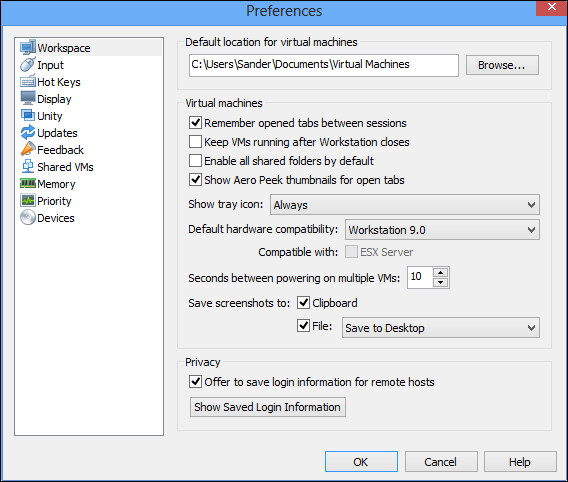Click the Priority graph icon
Image resolution: width=568 pixels, height=482 pixels.
pos(28,201)
